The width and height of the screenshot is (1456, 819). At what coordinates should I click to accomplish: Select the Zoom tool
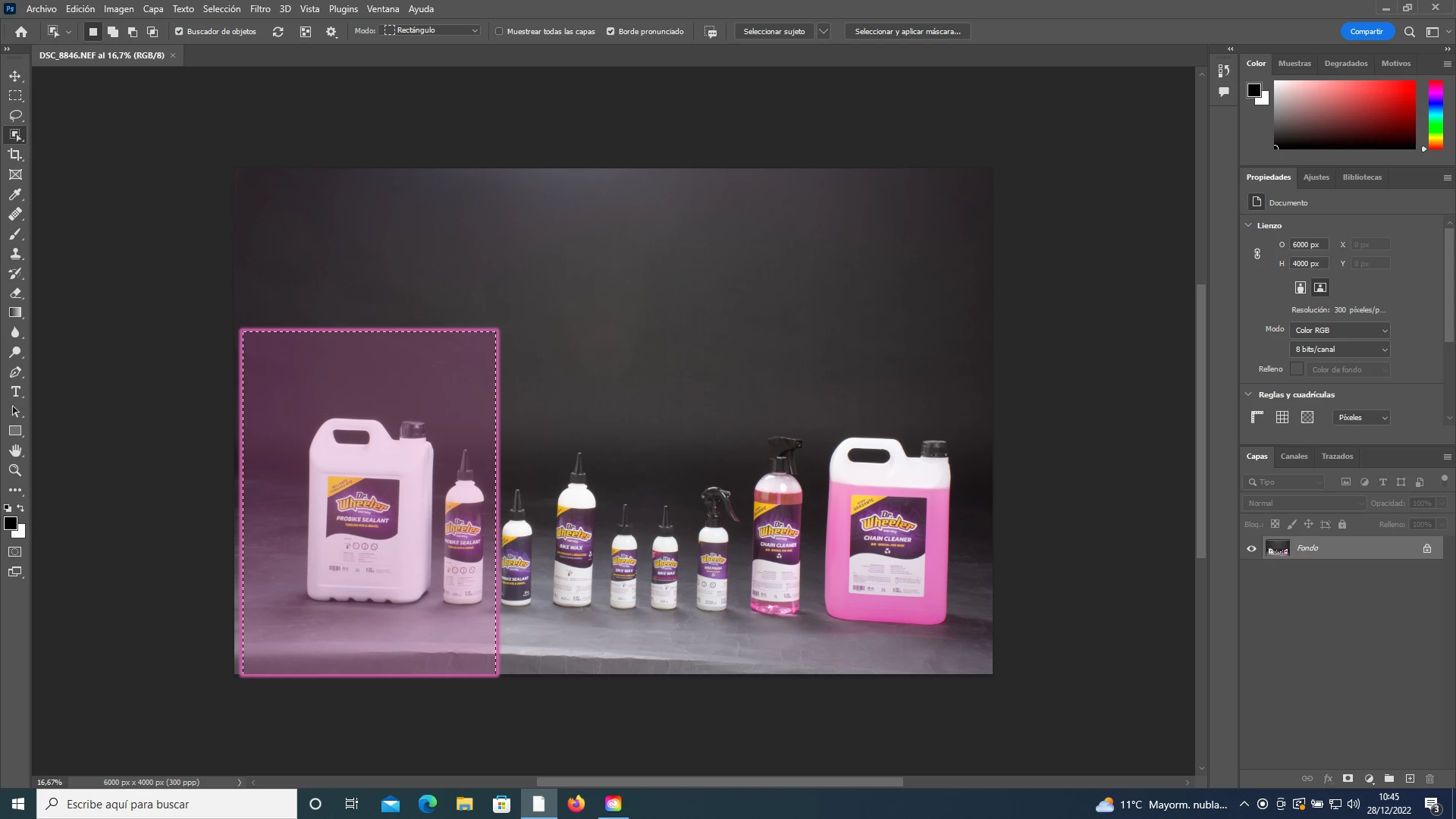[15, 470]
